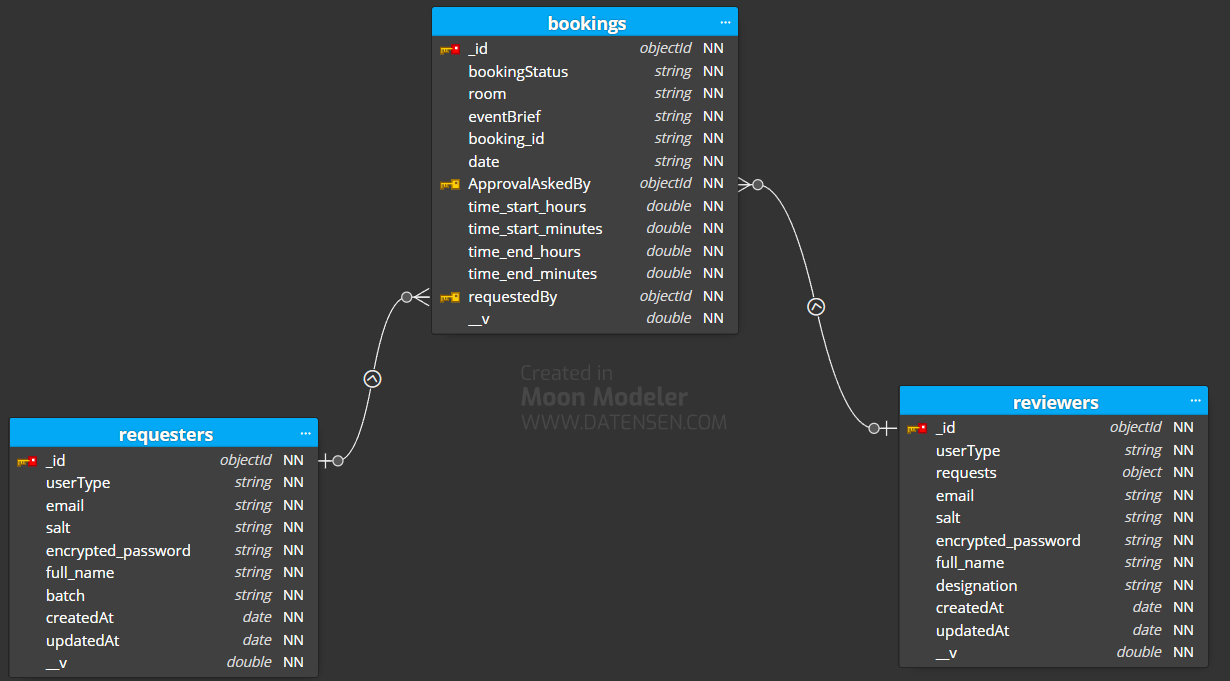Click the circled arrow on reviewers relationship line
The height and width of the screenshot is (681, 1230).
pos(816,307)
